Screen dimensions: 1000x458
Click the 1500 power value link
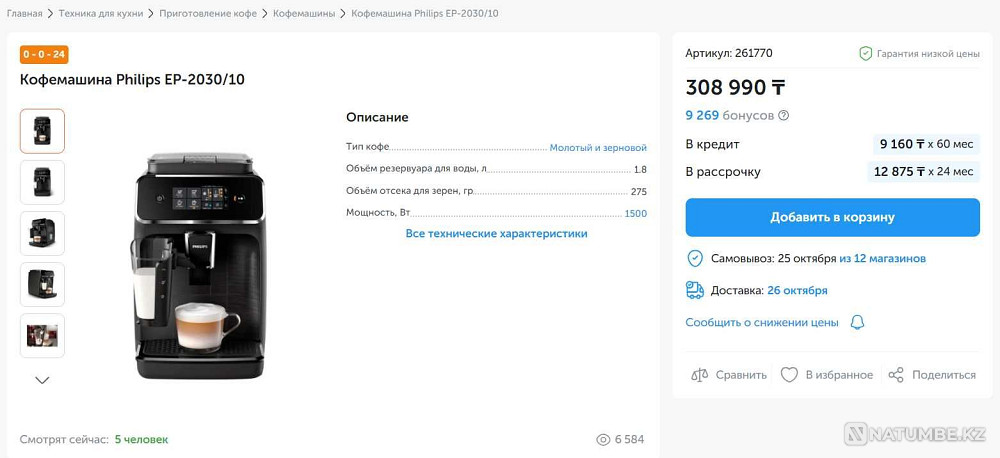point(635,213)
